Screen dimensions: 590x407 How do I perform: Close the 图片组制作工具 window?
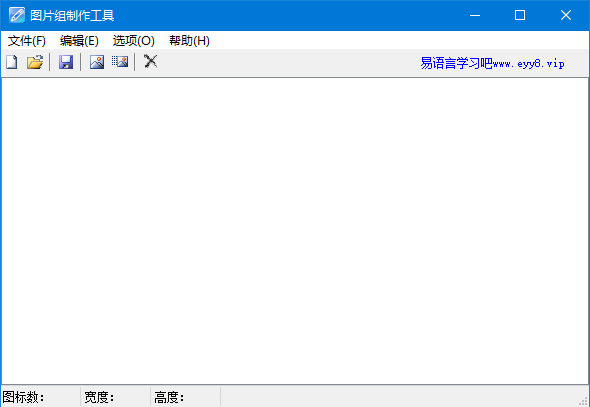click(x=566, y=15)
